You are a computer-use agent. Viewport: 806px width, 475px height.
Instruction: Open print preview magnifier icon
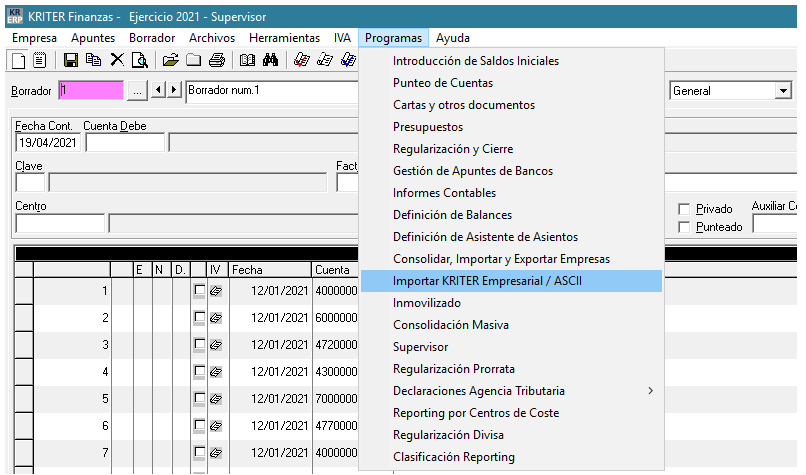pos(139,60)
